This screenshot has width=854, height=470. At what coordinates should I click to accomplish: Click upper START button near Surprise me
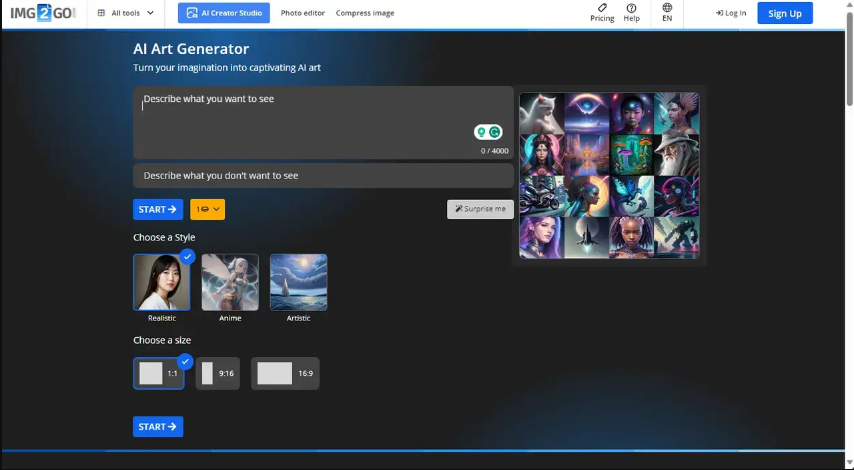(158, 209)
